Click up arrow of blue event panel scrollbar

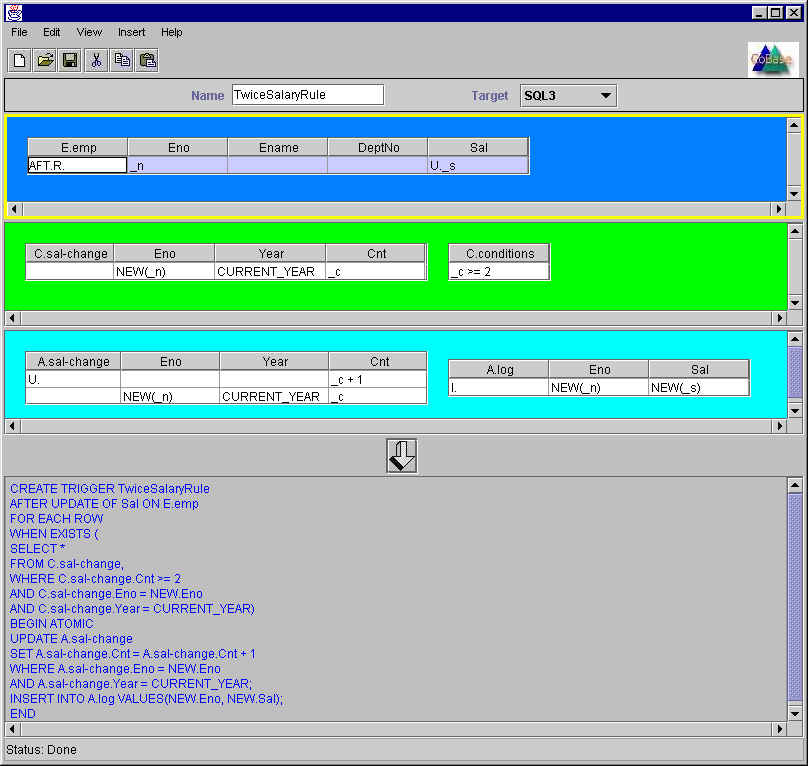[794, 125]
